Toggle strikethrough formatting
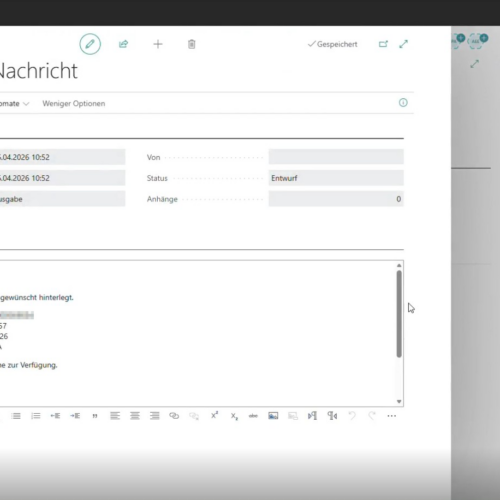Image resolution: width=500 pixels, height=500 pixels. pyautogui.click(x=253, y=416)
